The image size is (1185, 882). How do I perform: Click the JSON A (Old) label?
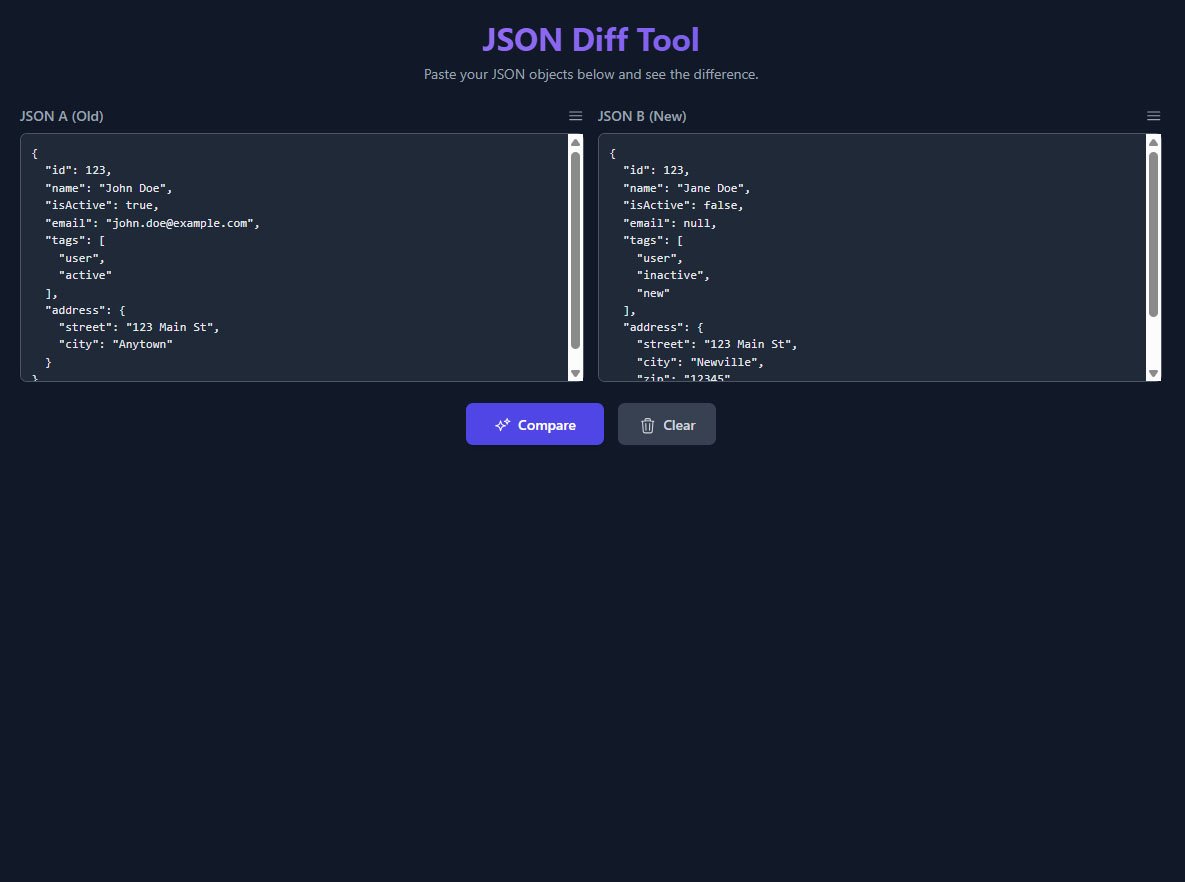coord(62,116)
